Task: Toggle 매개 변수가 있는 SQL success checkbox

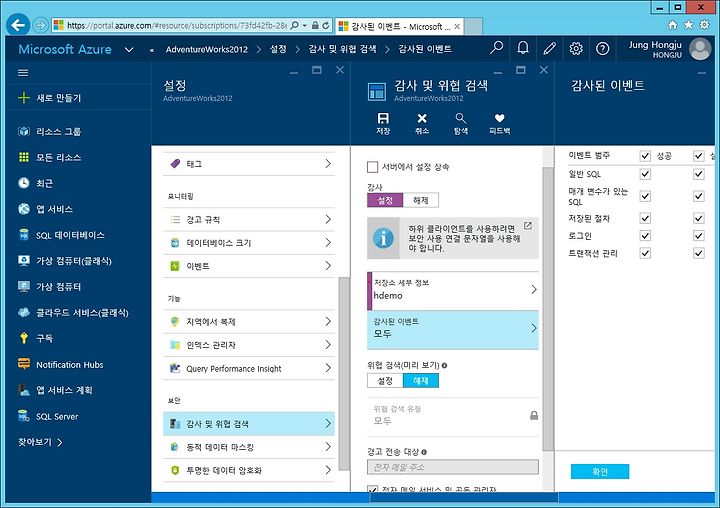Action: (645, 196)
